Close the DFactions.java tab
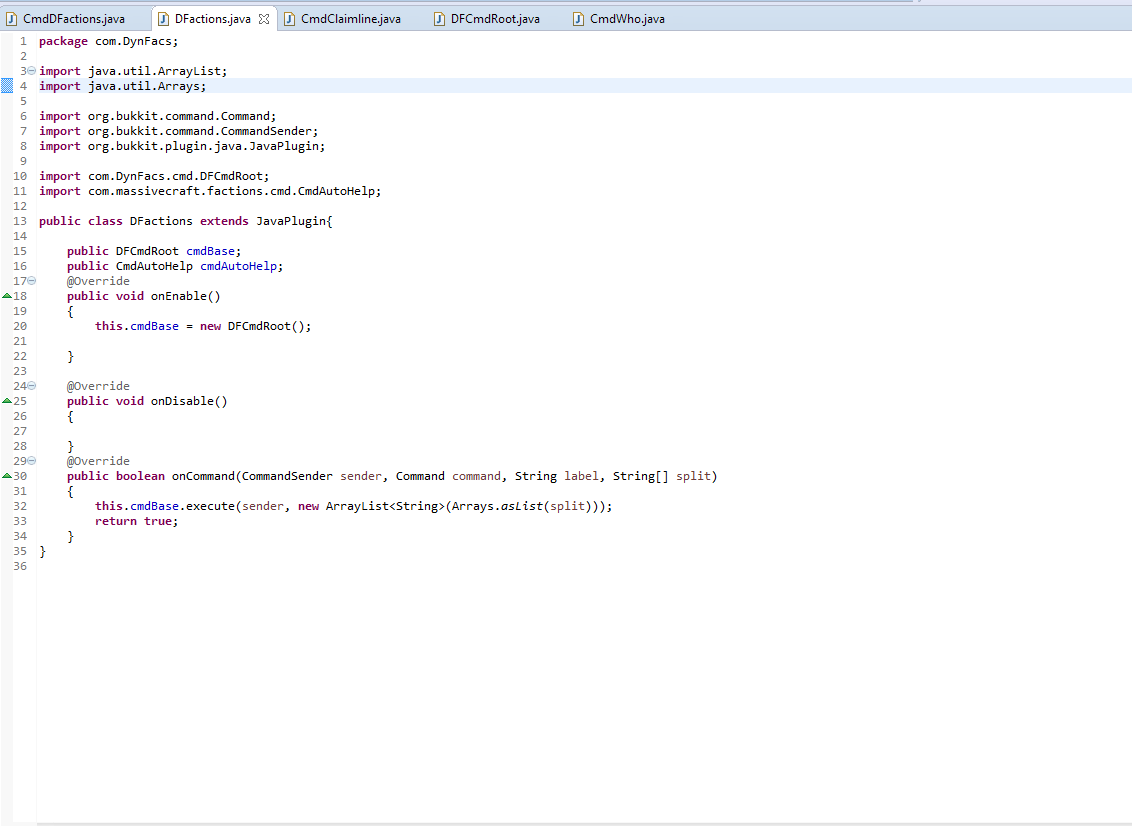Screen dimensions: 1132x826 pyautogui.click(x=264, y=19)
